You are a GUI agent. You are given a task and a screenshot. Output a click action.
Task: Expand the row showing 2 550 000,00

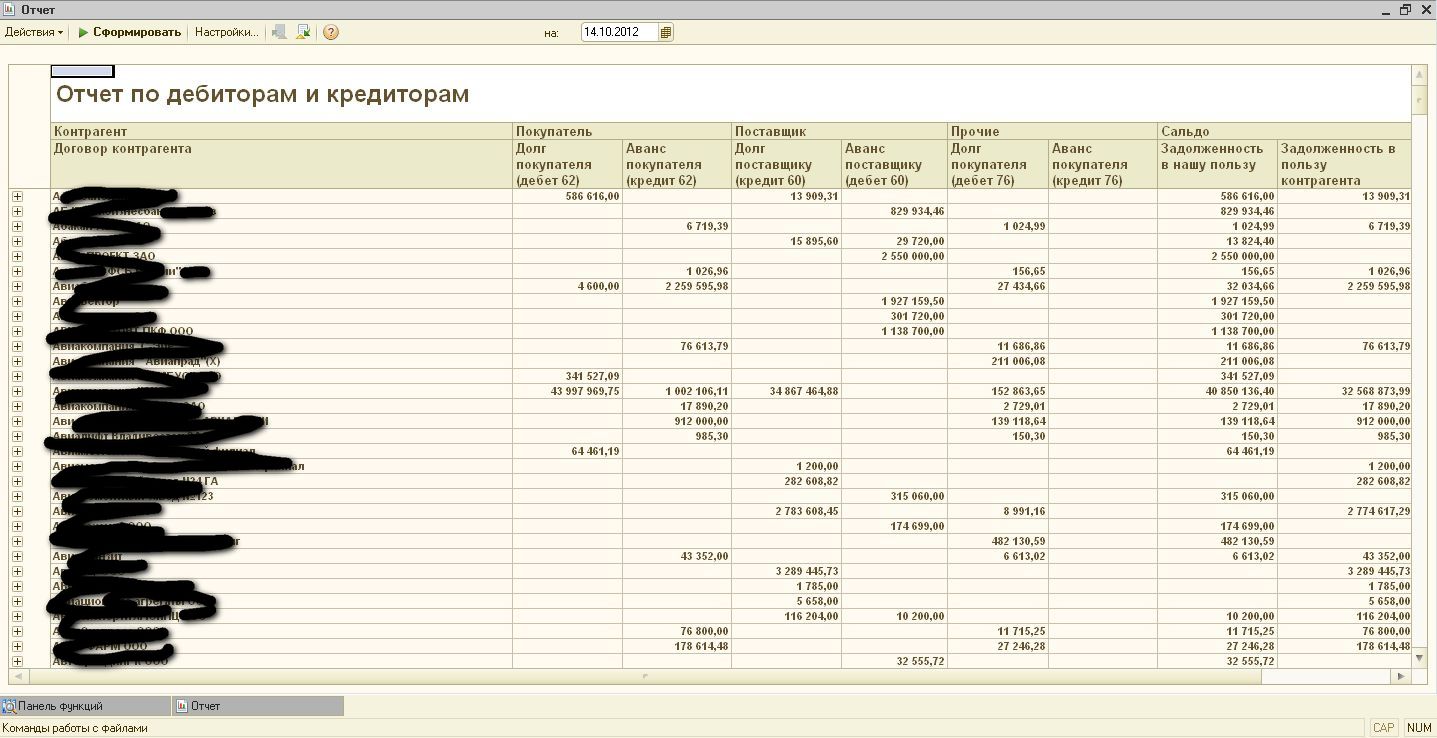17,256
